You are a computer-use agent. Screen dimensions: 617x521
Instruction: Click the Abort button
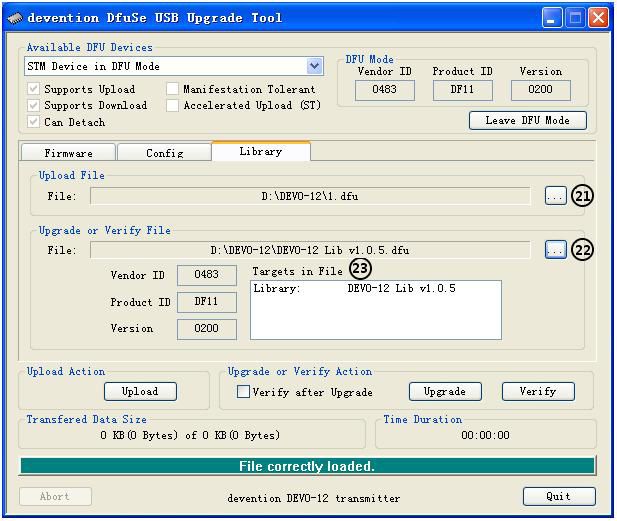[55, 497]
